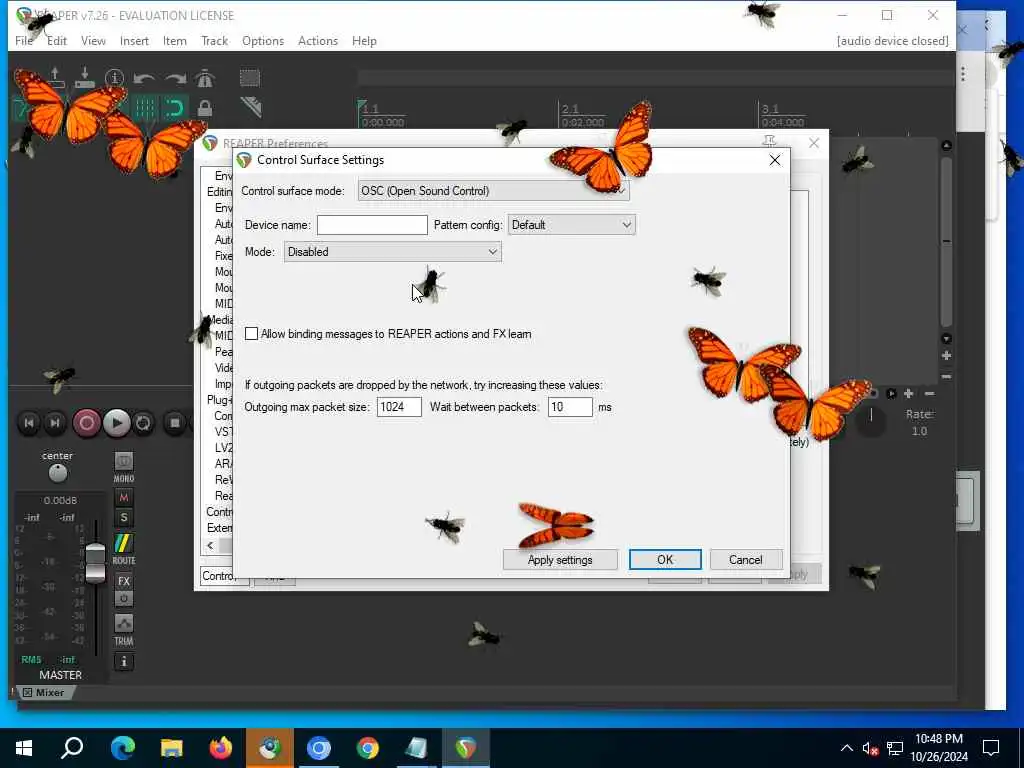Screen dimensions: 1024x768
Task: Click the Device name input field
Action: click(x=372, y=225)
